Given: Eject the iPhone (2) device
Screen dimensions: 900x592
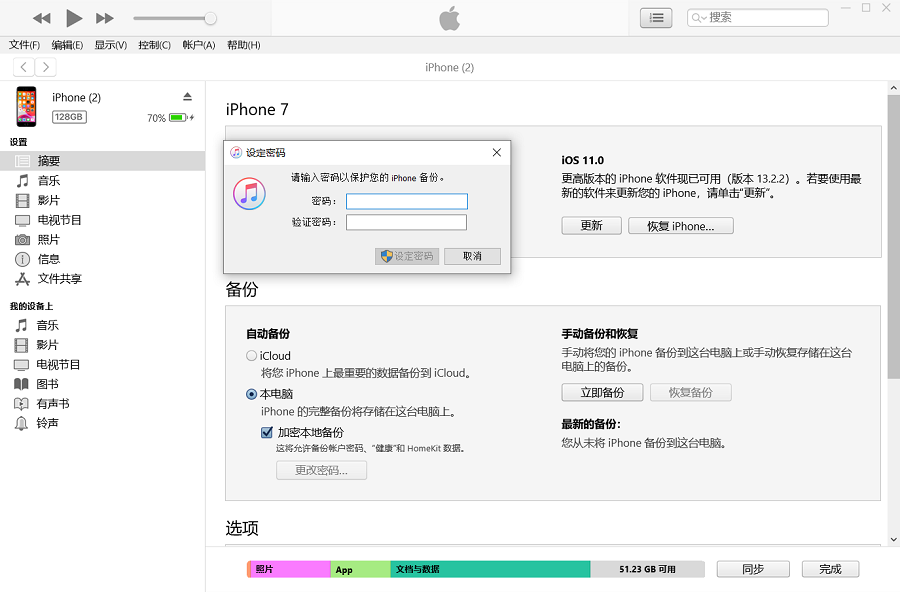Looking at the screenshot, I should tap(187, 96).
